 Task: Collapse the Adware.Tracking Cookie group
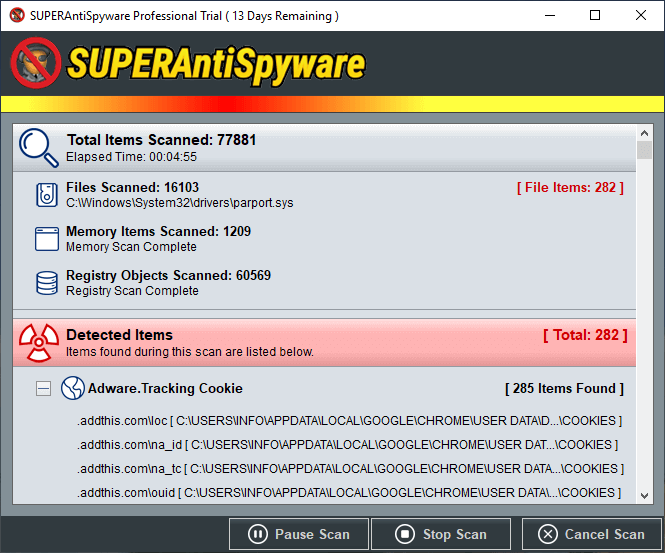(43, 388)
